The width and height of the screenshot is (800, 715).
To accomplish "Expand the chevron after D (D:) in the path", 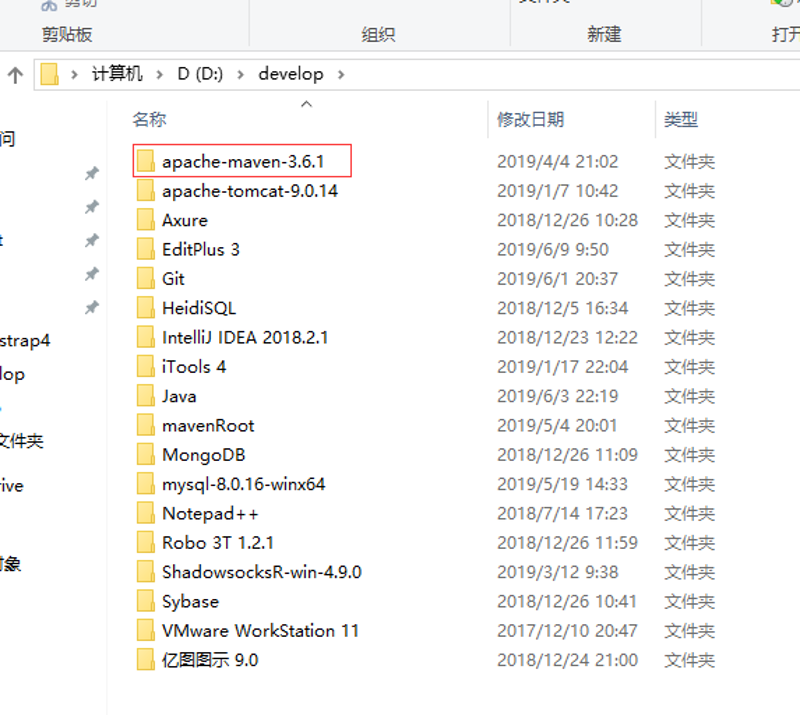I will 240,75.
